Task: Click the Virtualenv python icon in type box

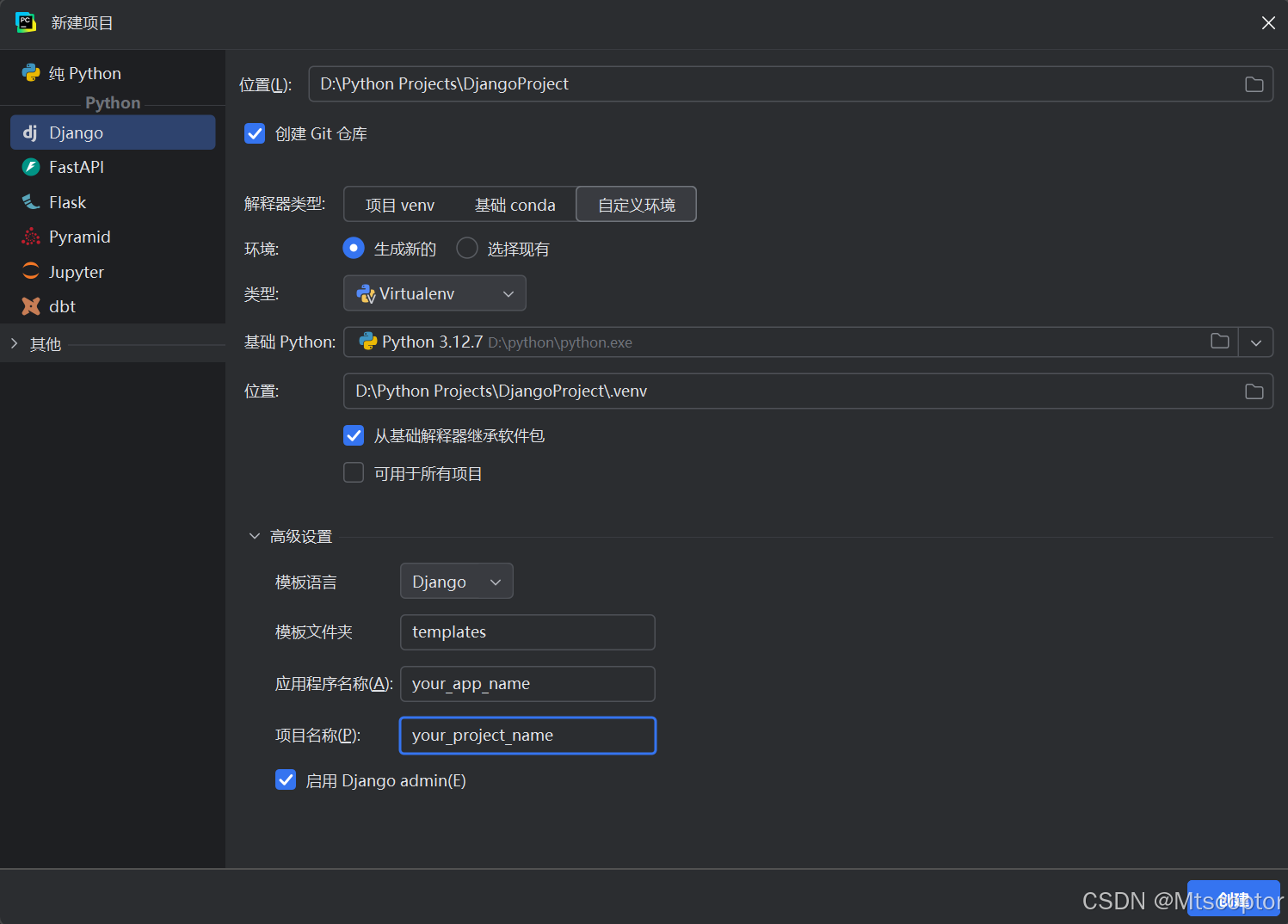Action: (x=366, y=294)
